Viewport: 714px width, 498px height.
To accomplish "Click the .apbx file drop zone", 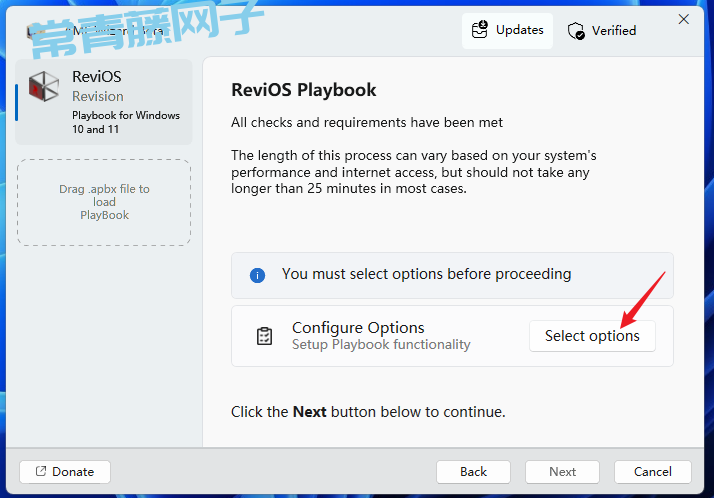I will coord(104,202).
